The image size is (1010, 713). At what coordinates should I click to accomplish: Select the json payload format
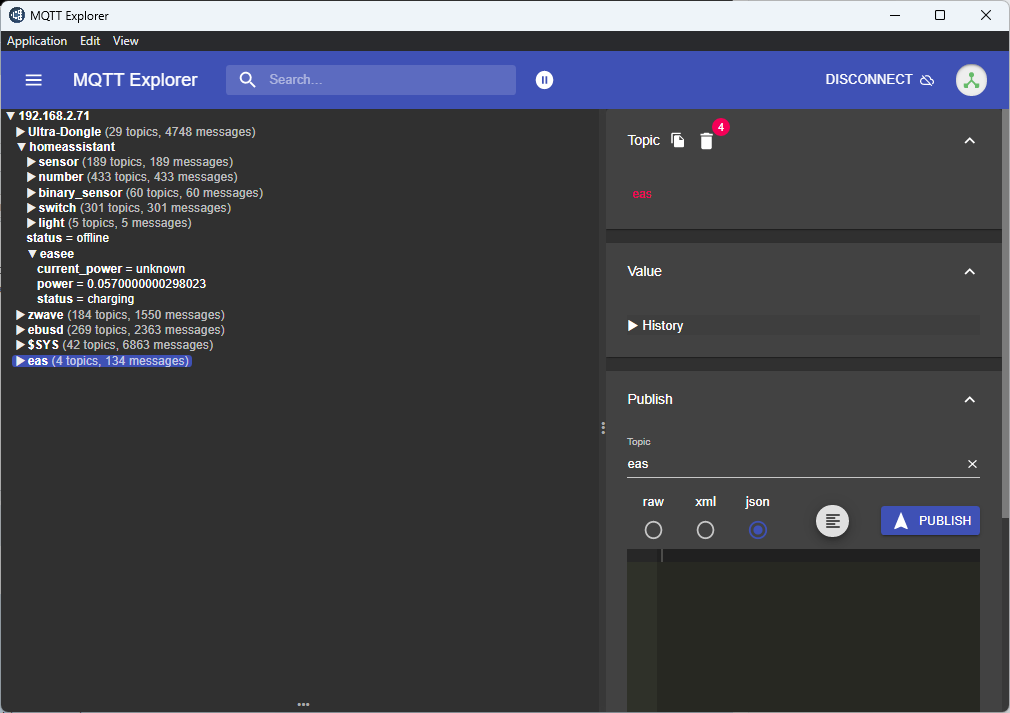click(x=758, y=530)
